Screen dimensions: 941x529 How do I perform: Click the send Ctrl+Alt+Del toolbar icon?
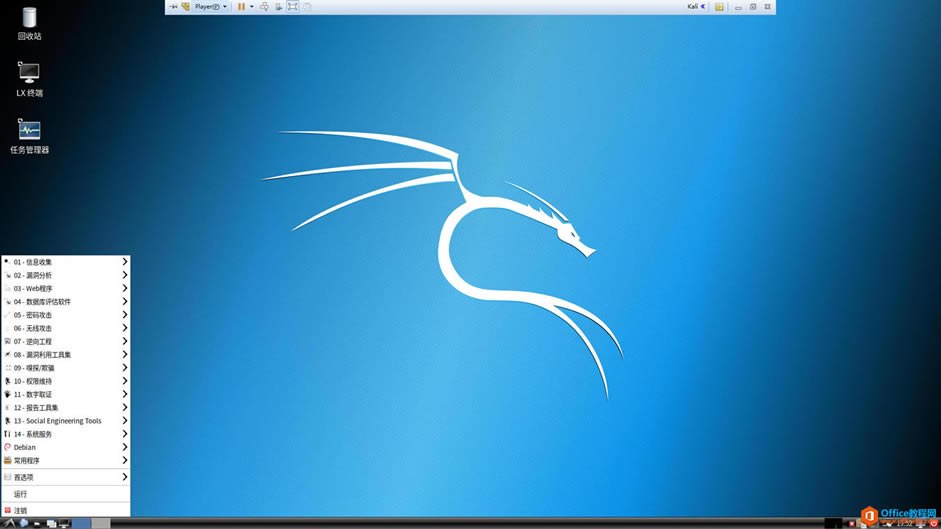264,7
